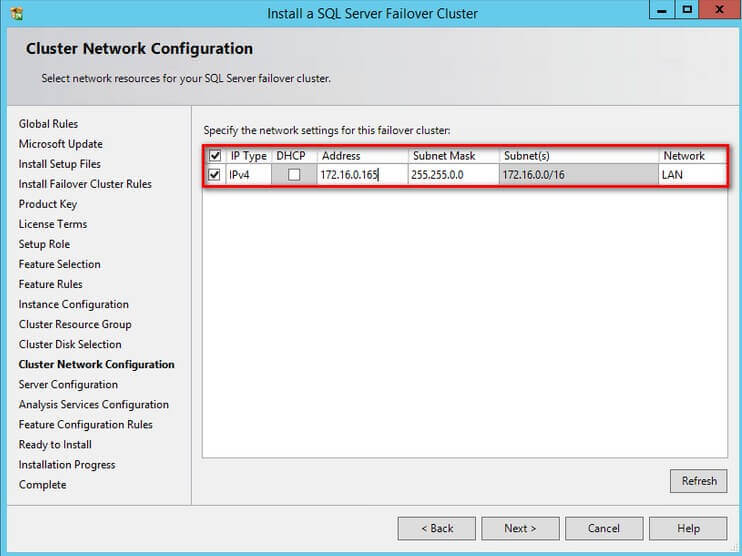Select Product Key step

click(x=47, y=204)
